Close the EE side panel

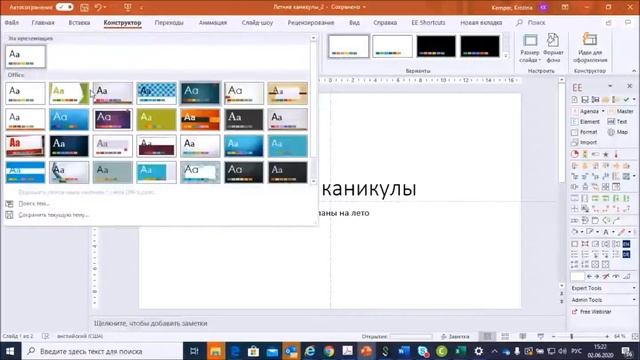[x=629, y=86]
